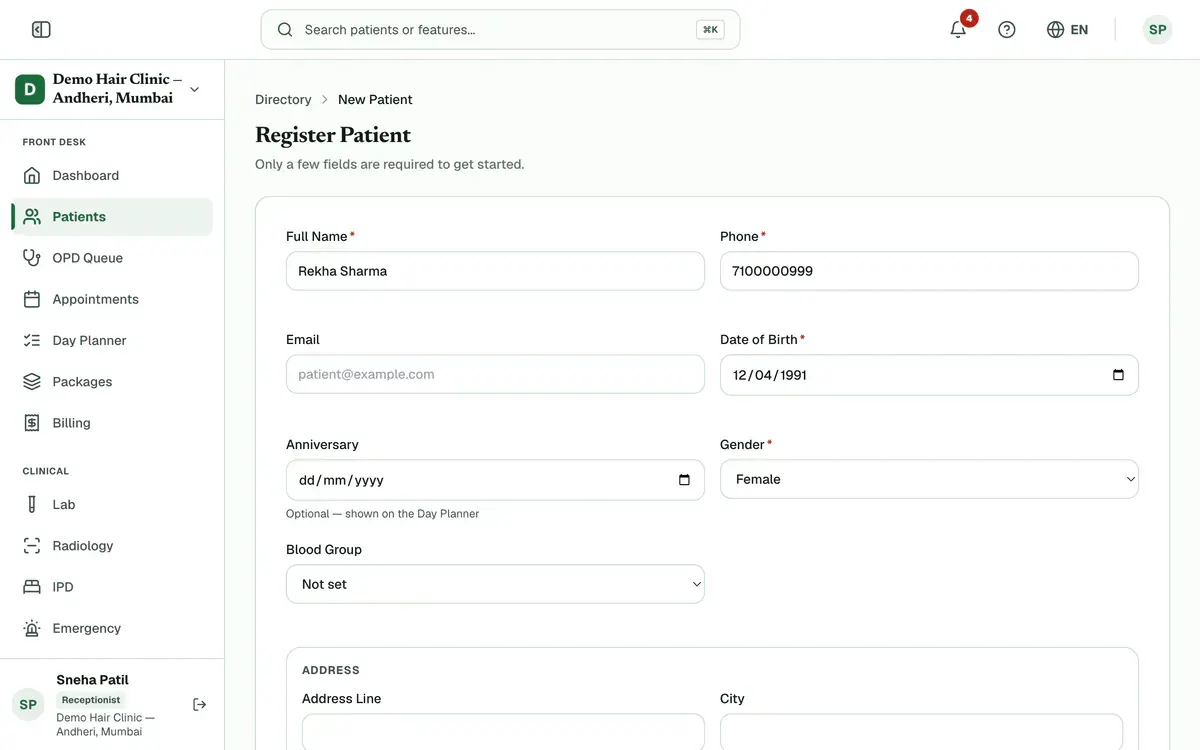Viewport: 1200px width, 750px height.
Task: Click the Anniversary date field
Action: click(x=495, y=480)
